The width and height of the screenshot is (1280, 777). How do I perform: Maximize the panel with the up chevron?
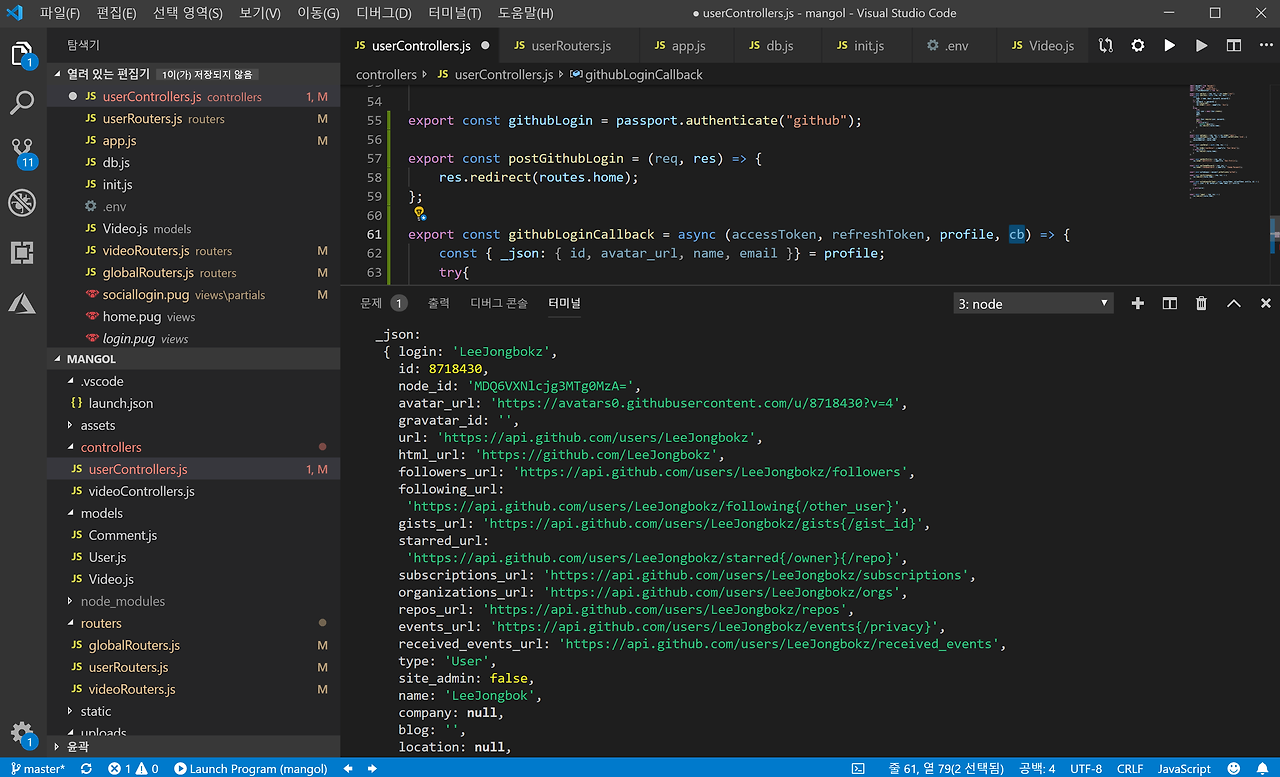pyautogui.click(x=1234, y=303)
